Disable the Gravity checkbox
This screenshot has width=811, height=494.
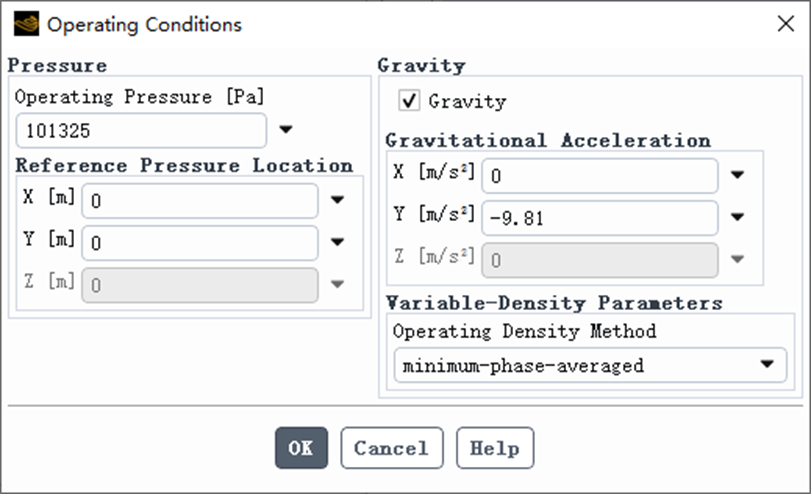point(409,100)
